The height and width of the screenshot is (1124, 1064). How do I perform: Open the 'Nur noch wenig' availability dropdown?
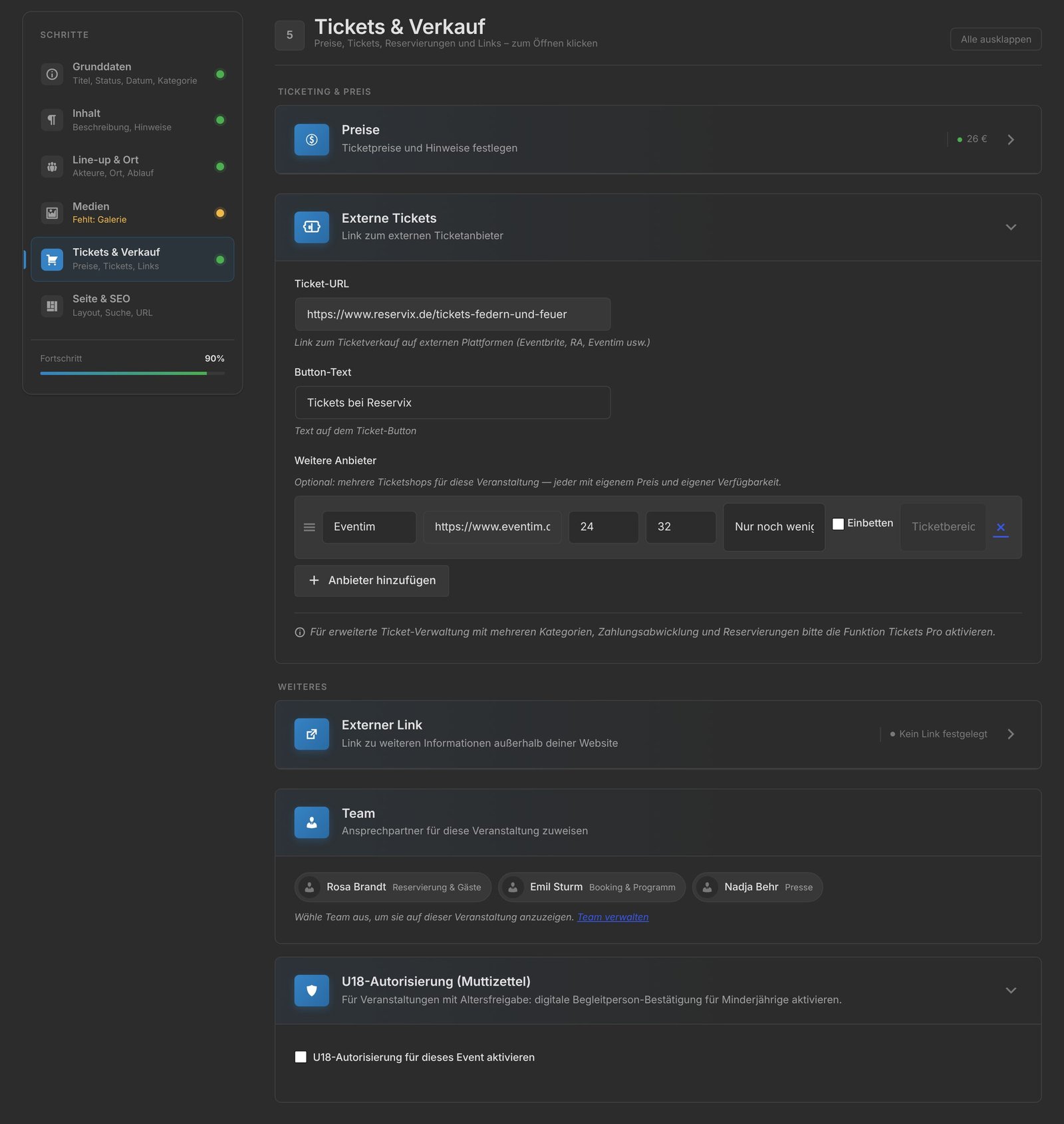tap(774, 527)
